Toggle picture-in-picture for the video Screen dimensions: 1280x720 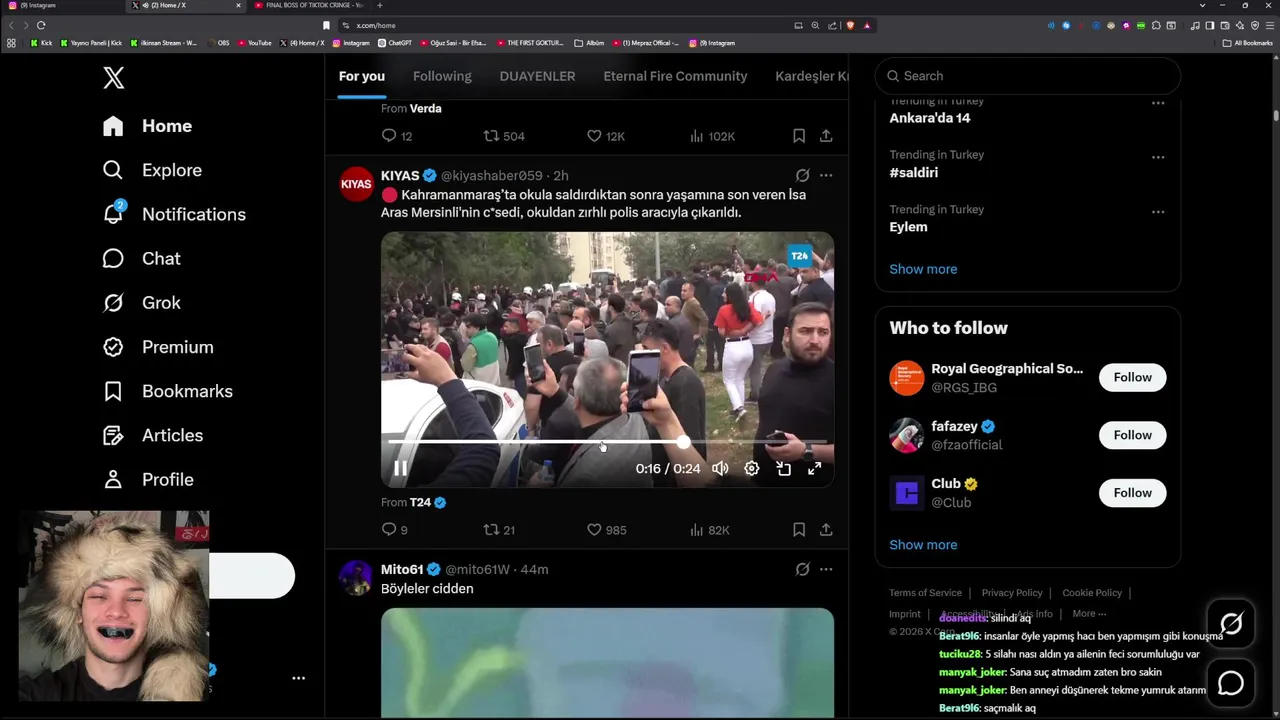784,468
